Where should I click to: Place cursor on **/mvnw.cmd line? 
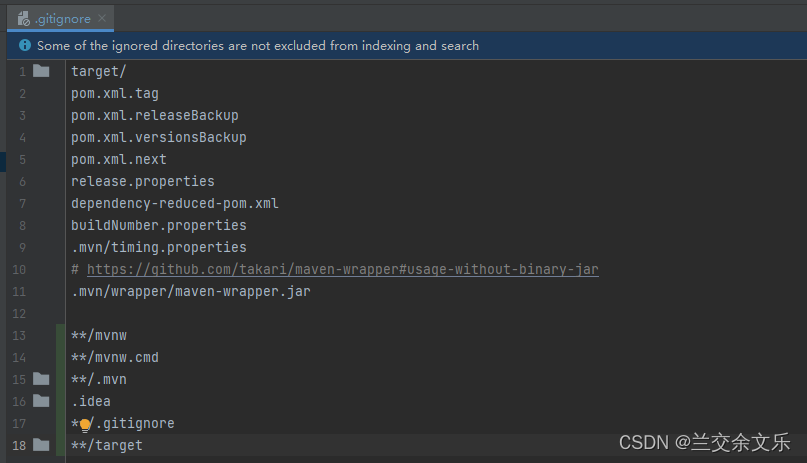click(x=115, y=357)
